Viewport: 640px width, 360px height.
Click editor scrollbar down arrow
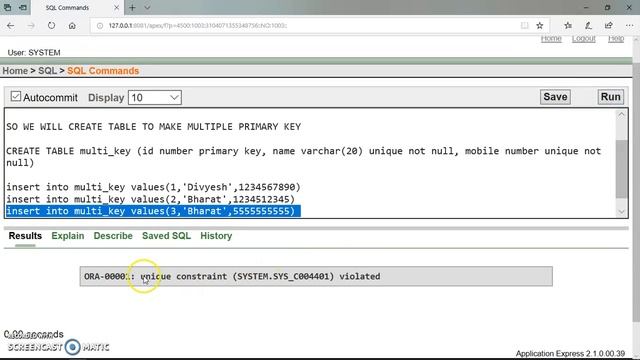click(x=621, y=211)
